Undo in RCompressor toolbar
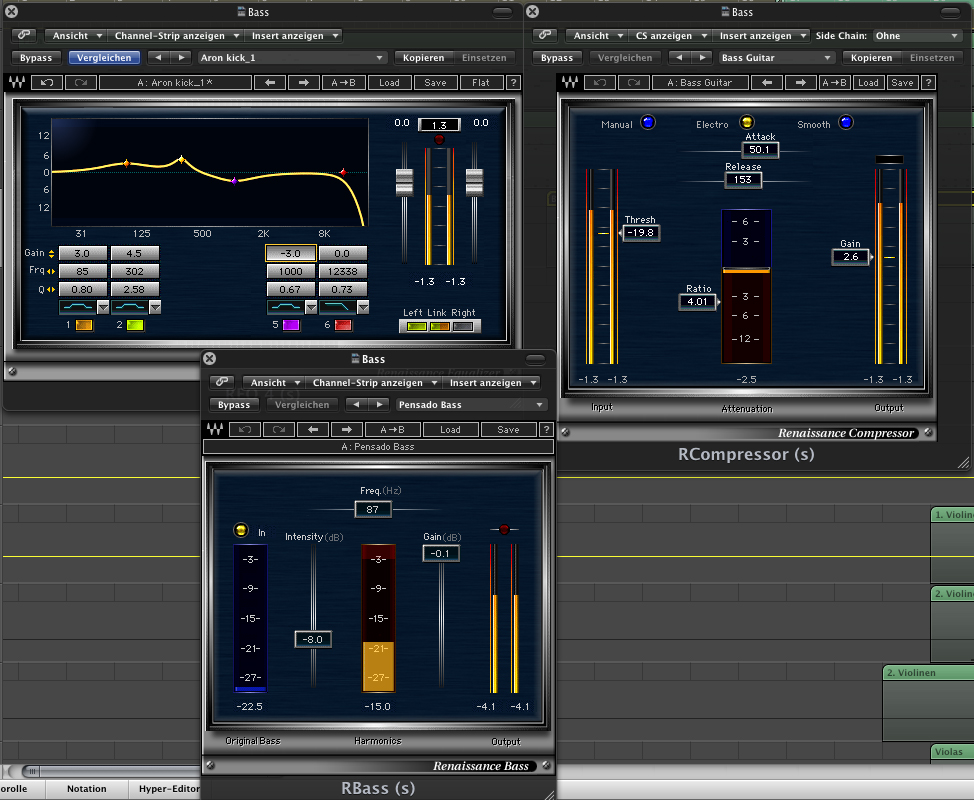The image size is (974, 800). pyautogui.click(x=599, y=82)
